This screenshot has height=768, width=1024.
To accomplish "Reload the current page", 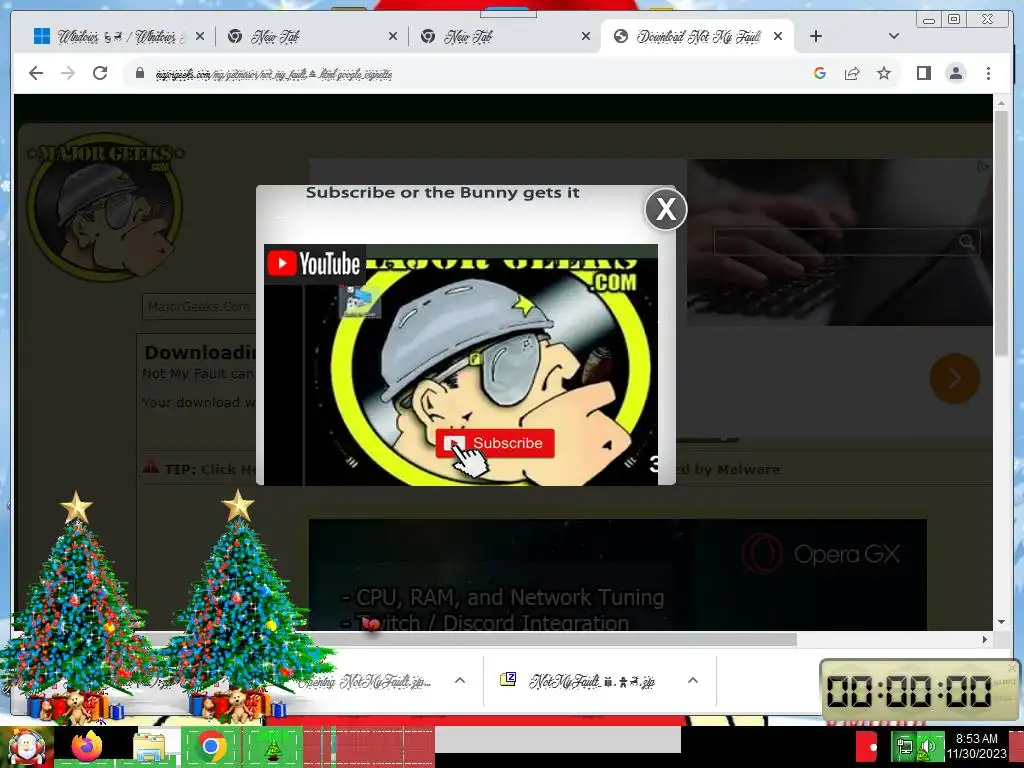I will coord(100,73).
